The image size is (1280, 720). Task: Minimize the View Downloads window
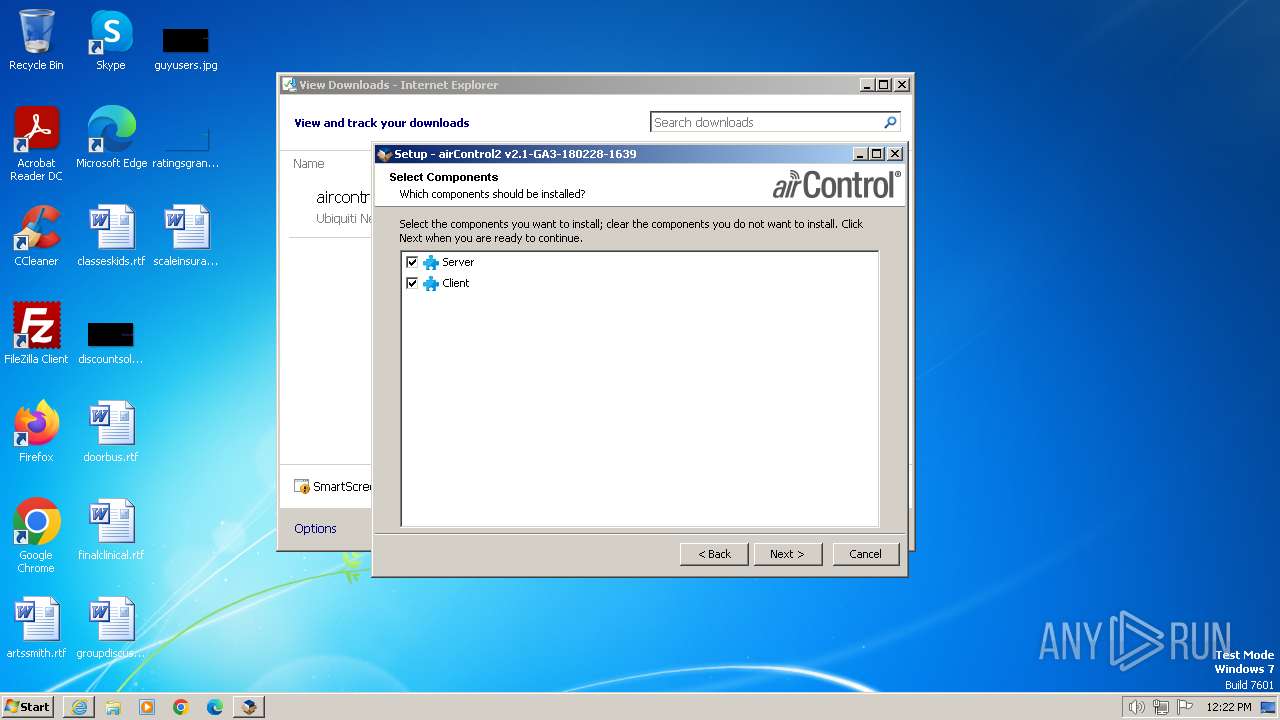click(865, 85)
